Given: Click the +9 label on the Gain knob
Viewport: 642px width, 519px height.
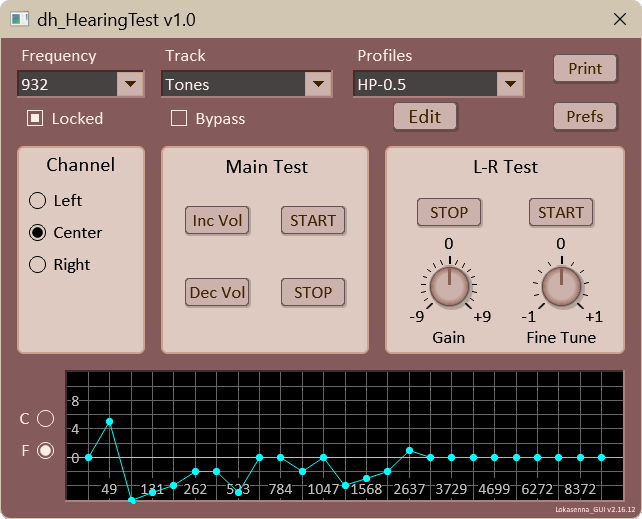Looking at the screenshot, I should tap(482, 317).
